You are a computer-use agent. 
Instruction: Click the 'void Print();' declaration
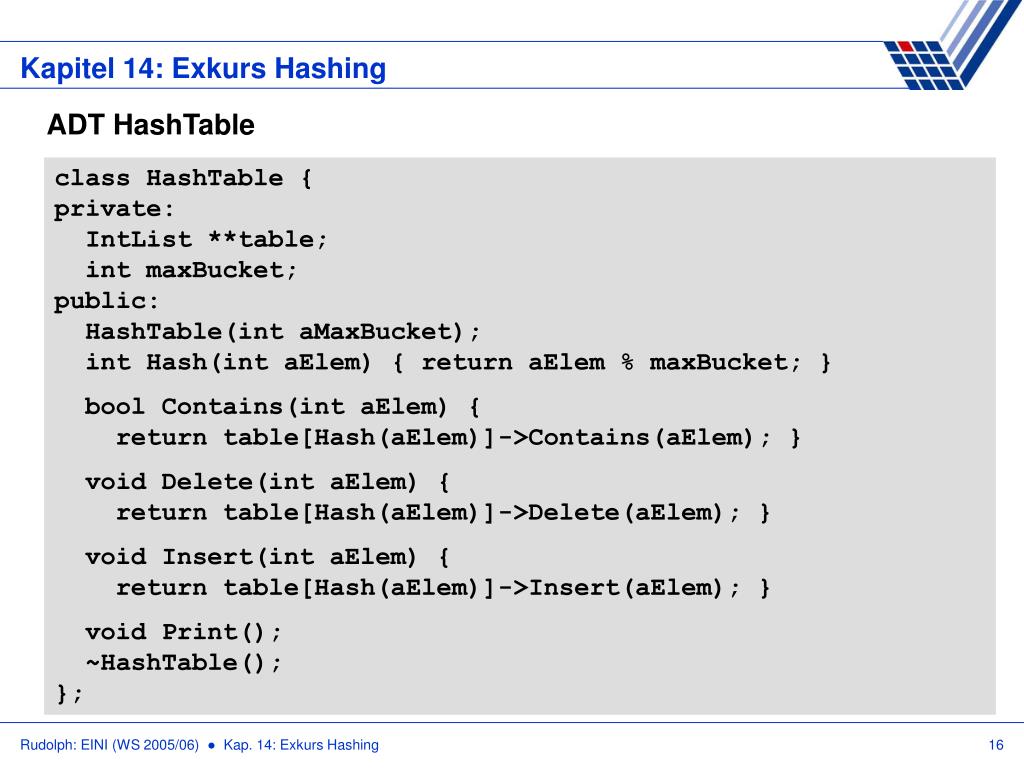[183, 632]
